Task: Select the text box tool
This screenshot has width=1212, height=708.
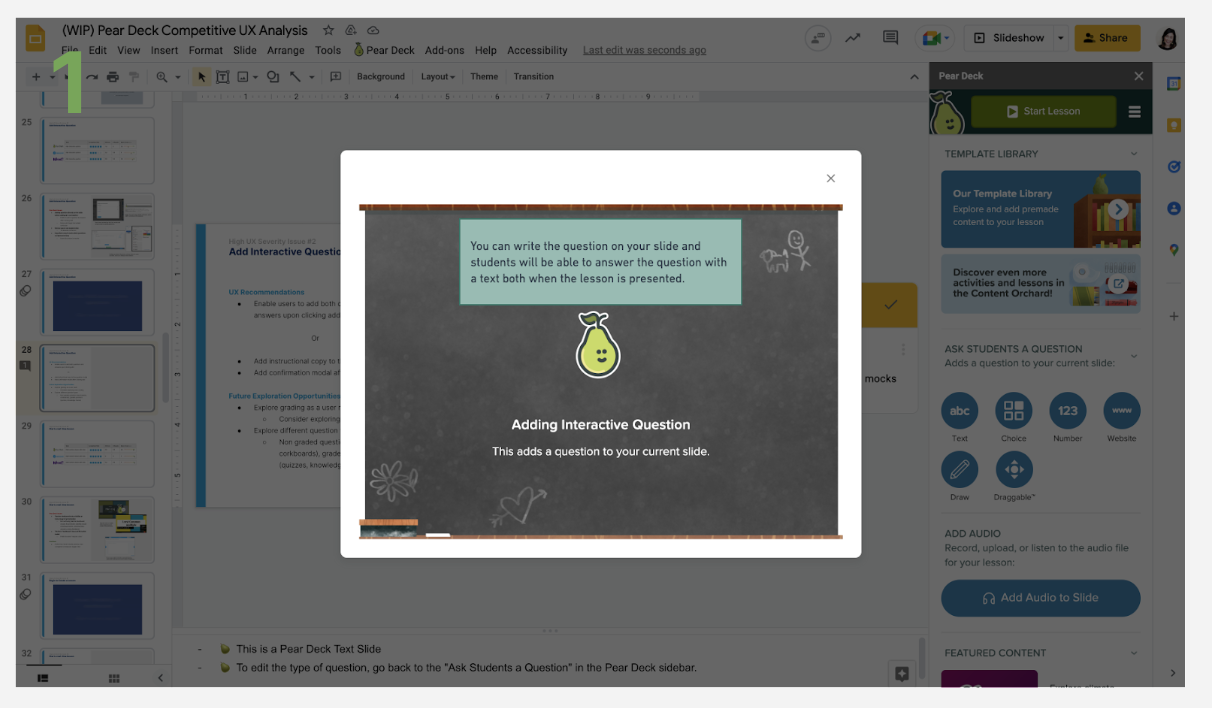Action: pos(222,77)
